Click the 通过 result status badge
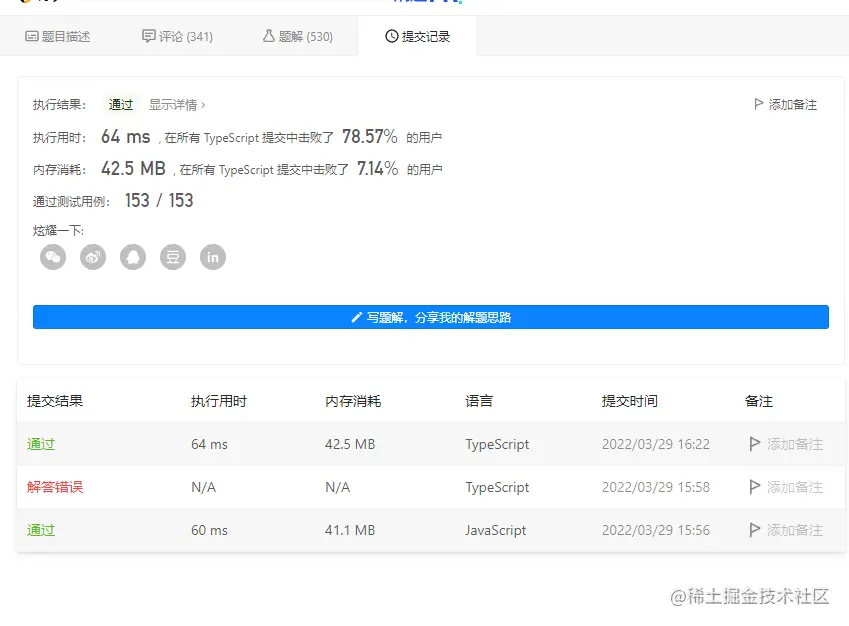The width and height of the screenshot is (849, 626). [121, 105]
